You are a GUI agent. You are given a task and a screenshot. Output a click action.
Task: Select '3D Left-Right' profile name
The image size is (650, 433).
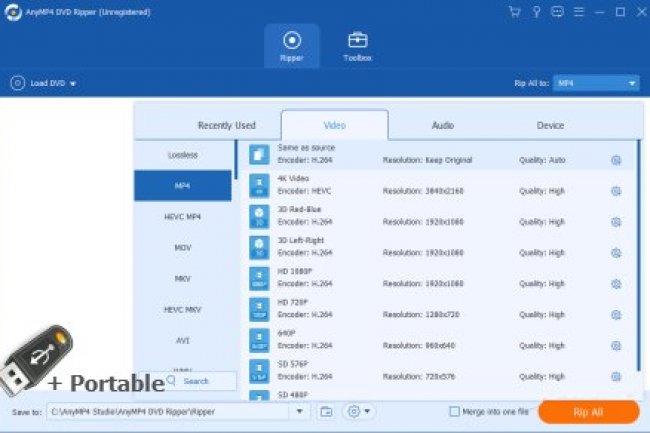(301, 240)
